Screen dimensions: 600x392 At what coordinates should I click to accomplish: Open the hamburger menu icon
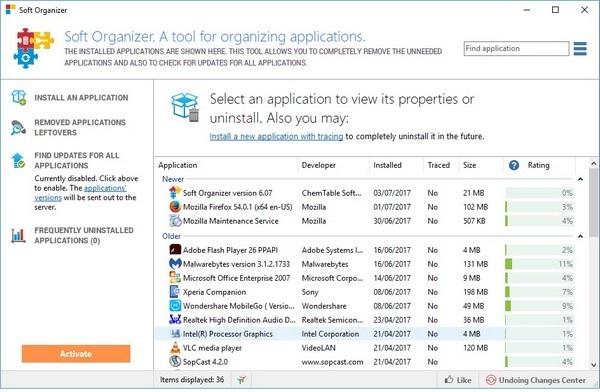coord(580,49)
